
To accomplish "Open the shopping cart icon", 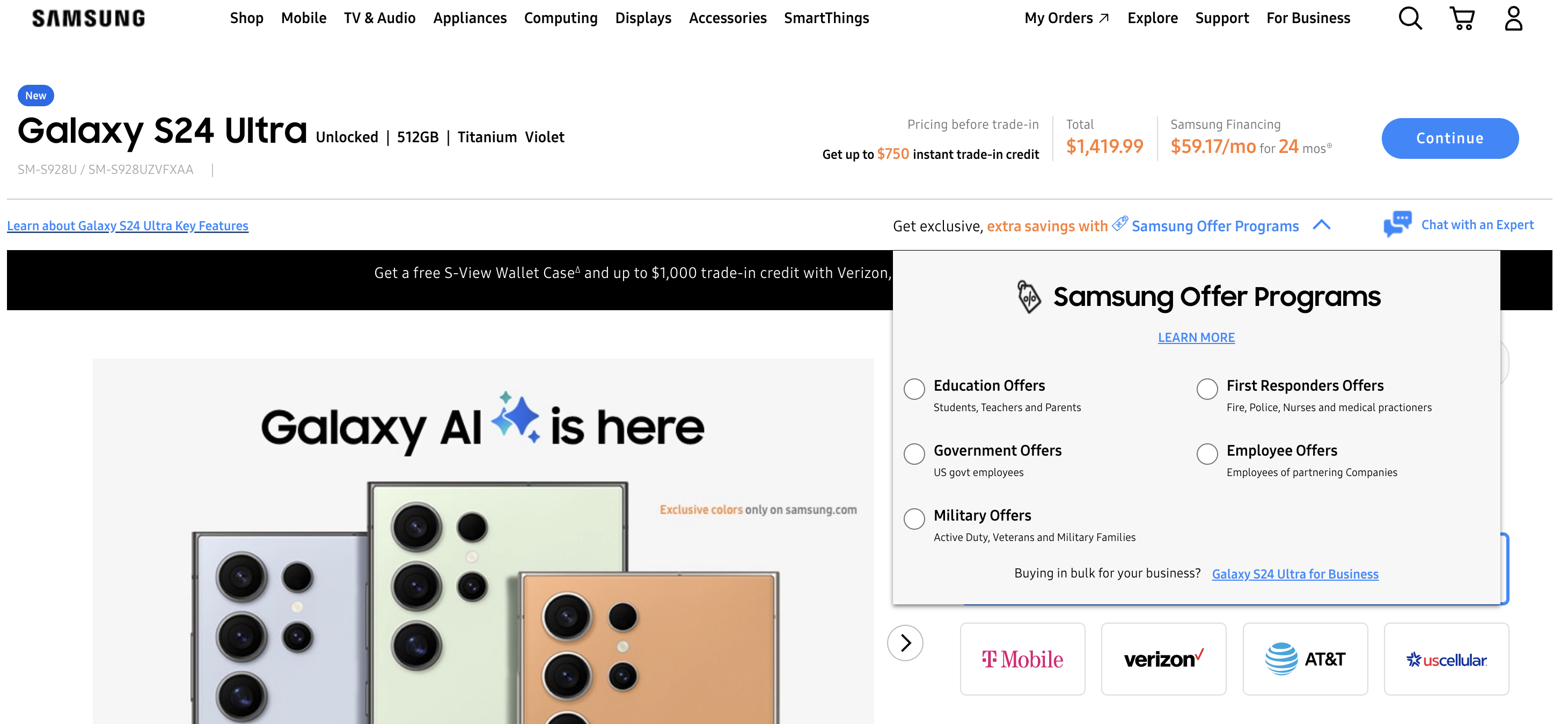I will click(x=1462, y=18).
